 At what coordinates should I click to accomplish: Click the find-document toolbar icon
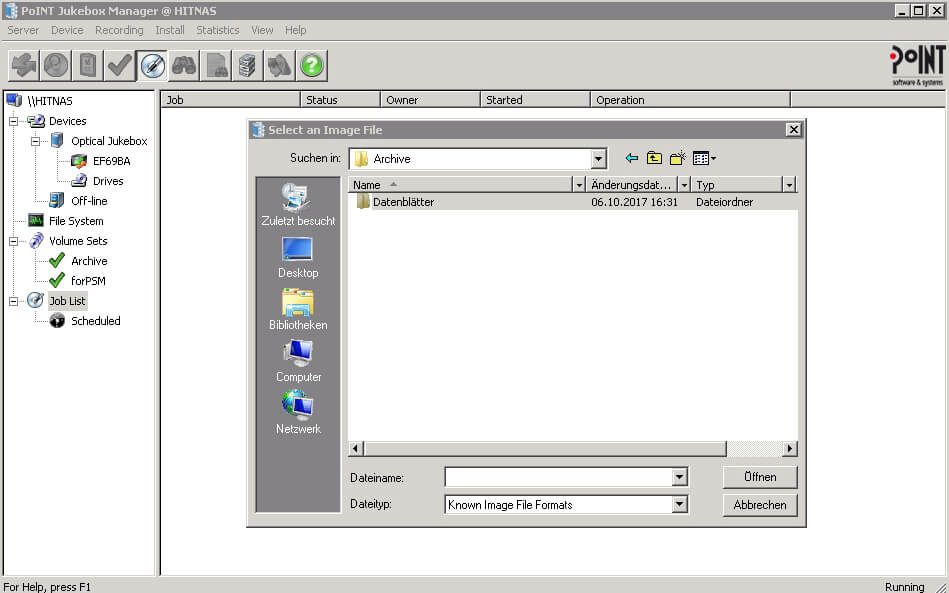point(216,65)
